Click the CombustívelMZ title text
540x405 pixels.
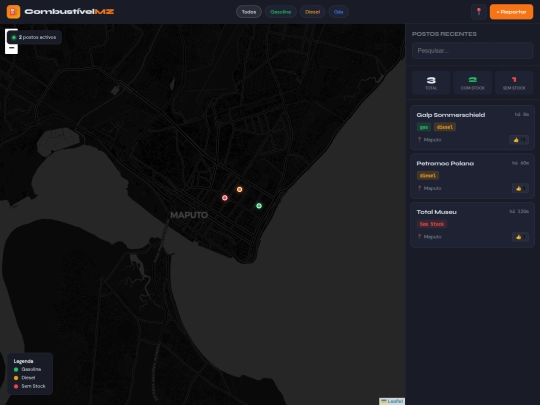[69, 12]
